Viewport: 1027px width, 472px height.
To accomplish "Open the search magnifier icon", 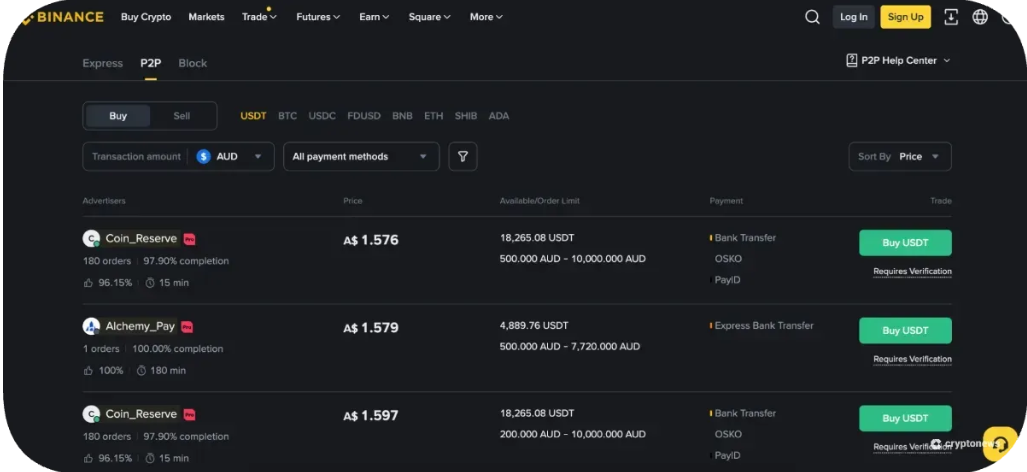I will (x=812, y=17).
